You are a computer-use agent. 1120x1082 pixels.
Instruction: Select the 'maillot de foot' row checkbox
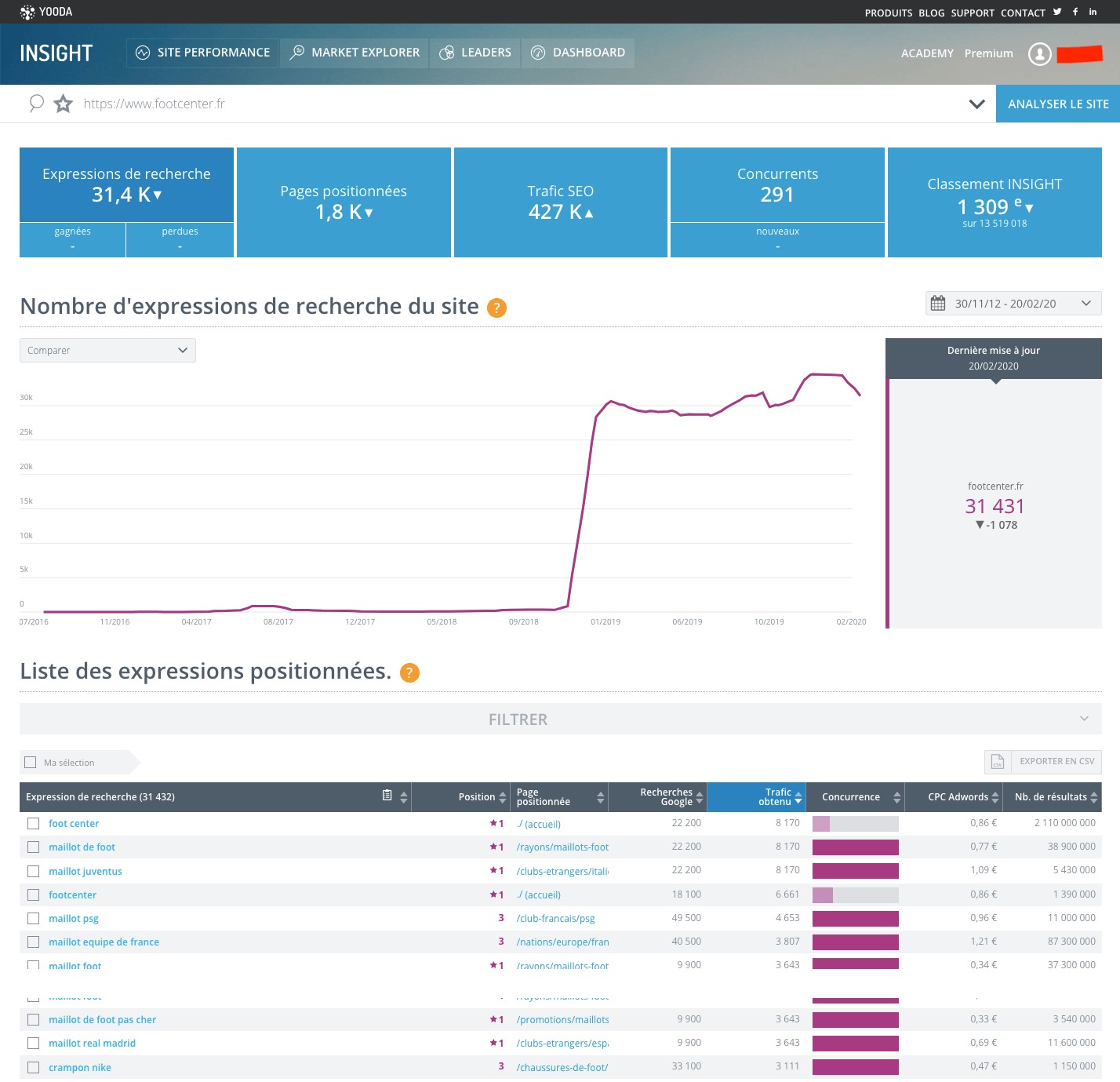pyautogui.click(x=33, y=847)
